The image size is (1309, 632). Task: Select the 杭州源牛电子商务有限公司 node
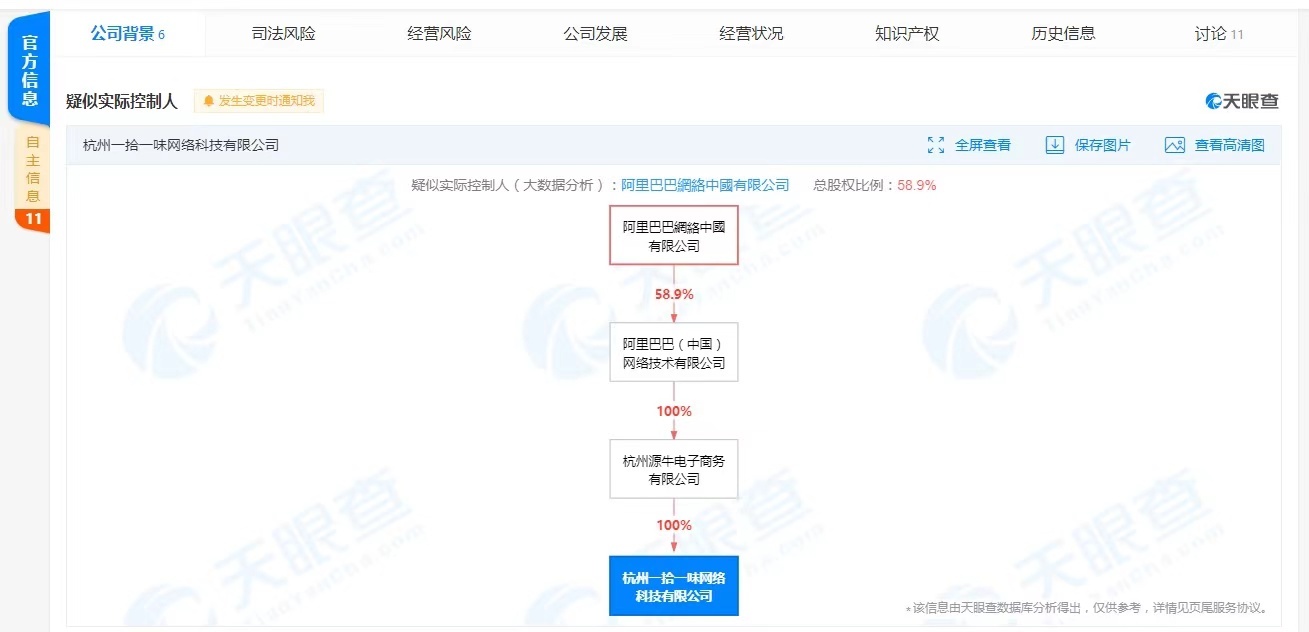(x=674, y=469)
